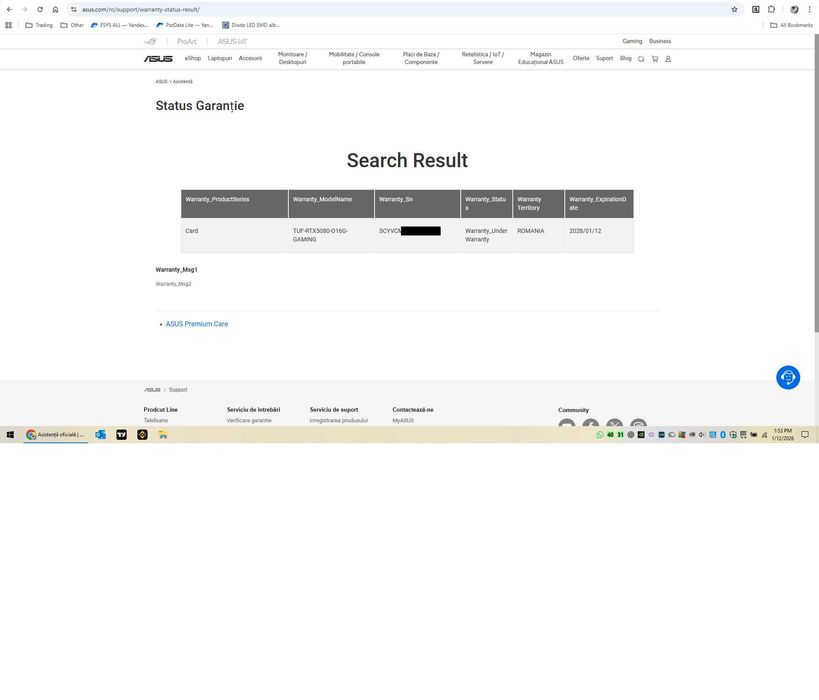Open the Verificare garantie footer link

click(249, 421)
